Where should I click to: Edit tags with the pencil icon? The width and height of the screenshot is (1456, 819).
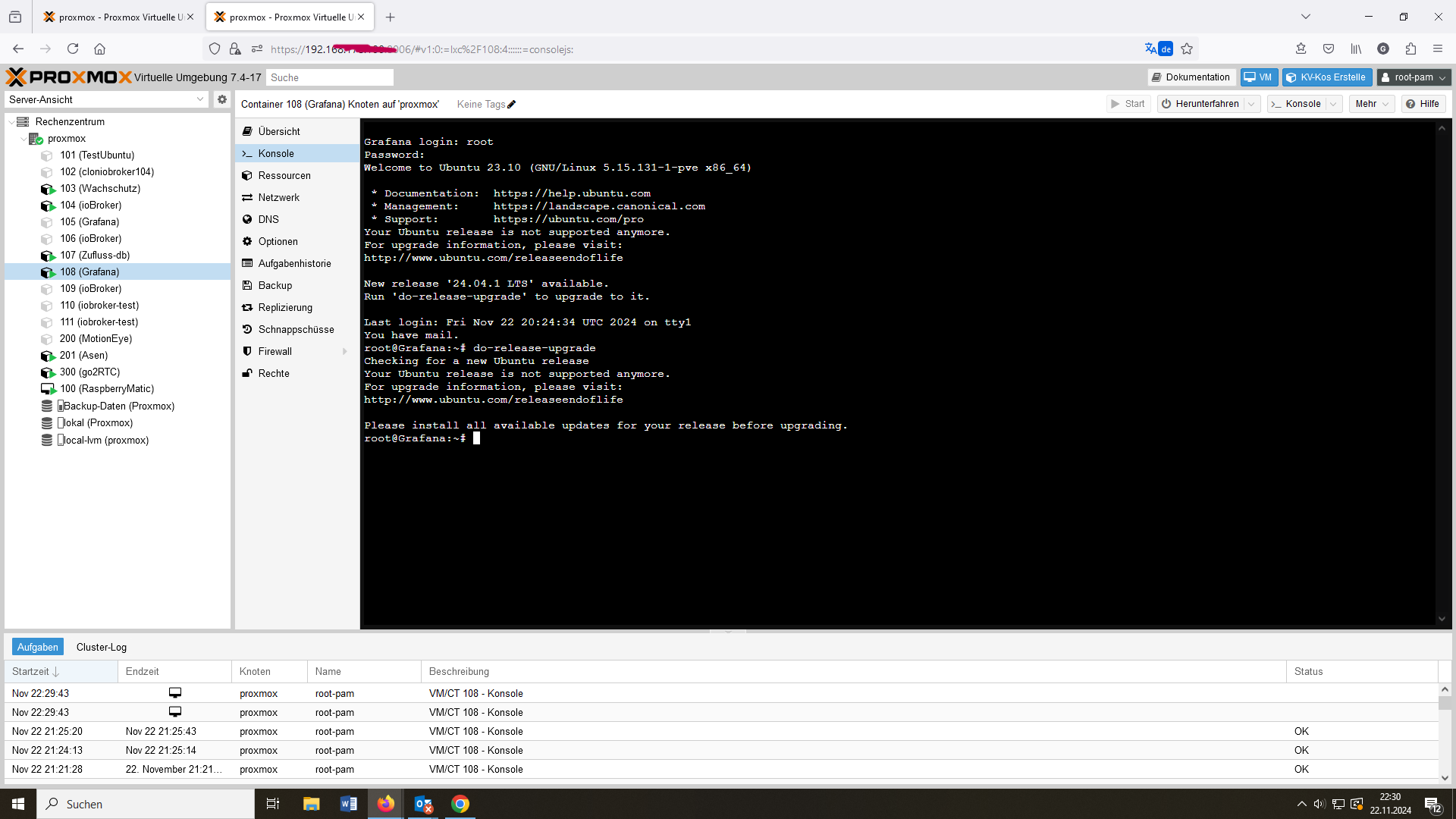[512, 105]
